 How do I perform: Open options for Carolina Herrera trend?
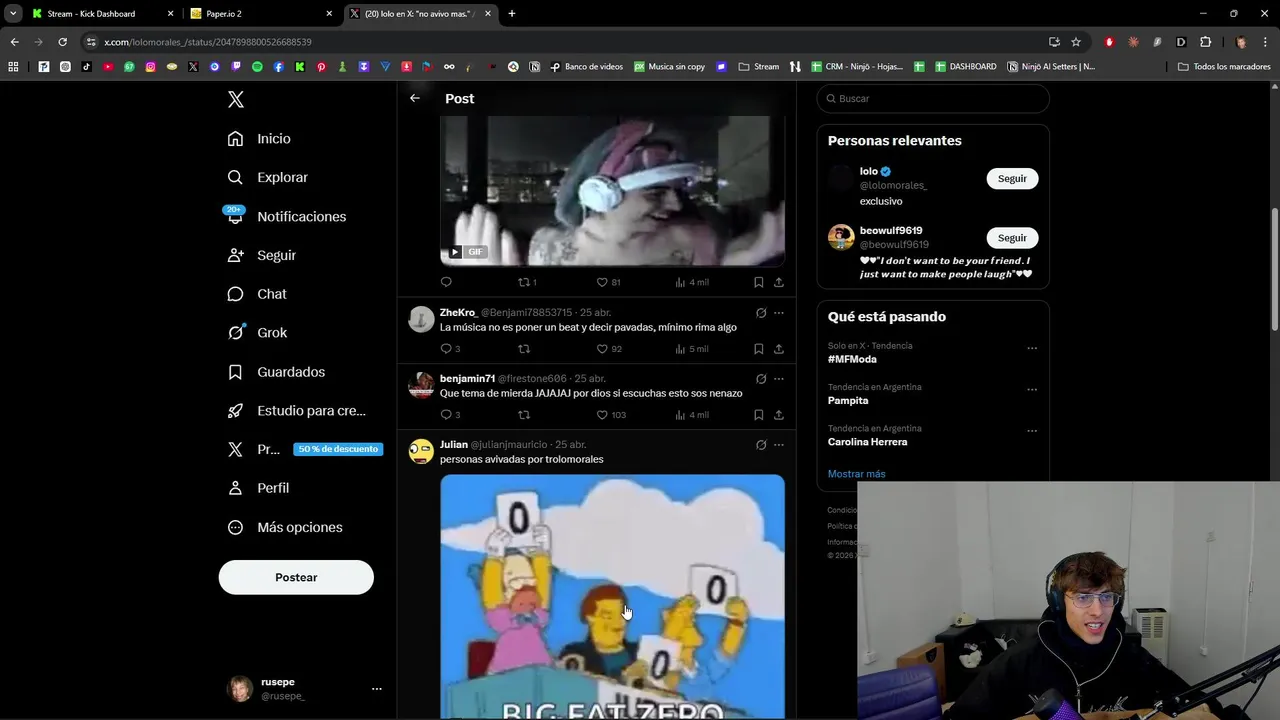[x=1032, y=431]
